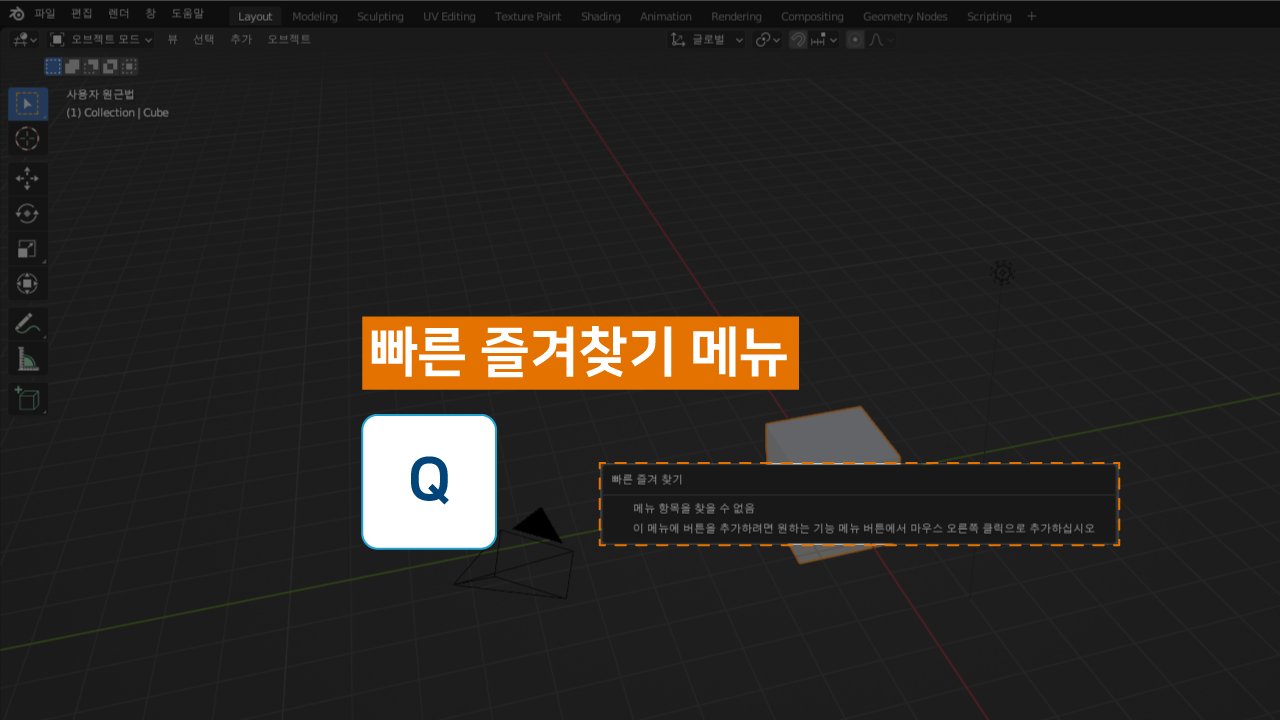Viewport: 1280px width, 720px height.
Task: Choose the Transform tool
Action: pyautogui.click(x=28, y=284)
